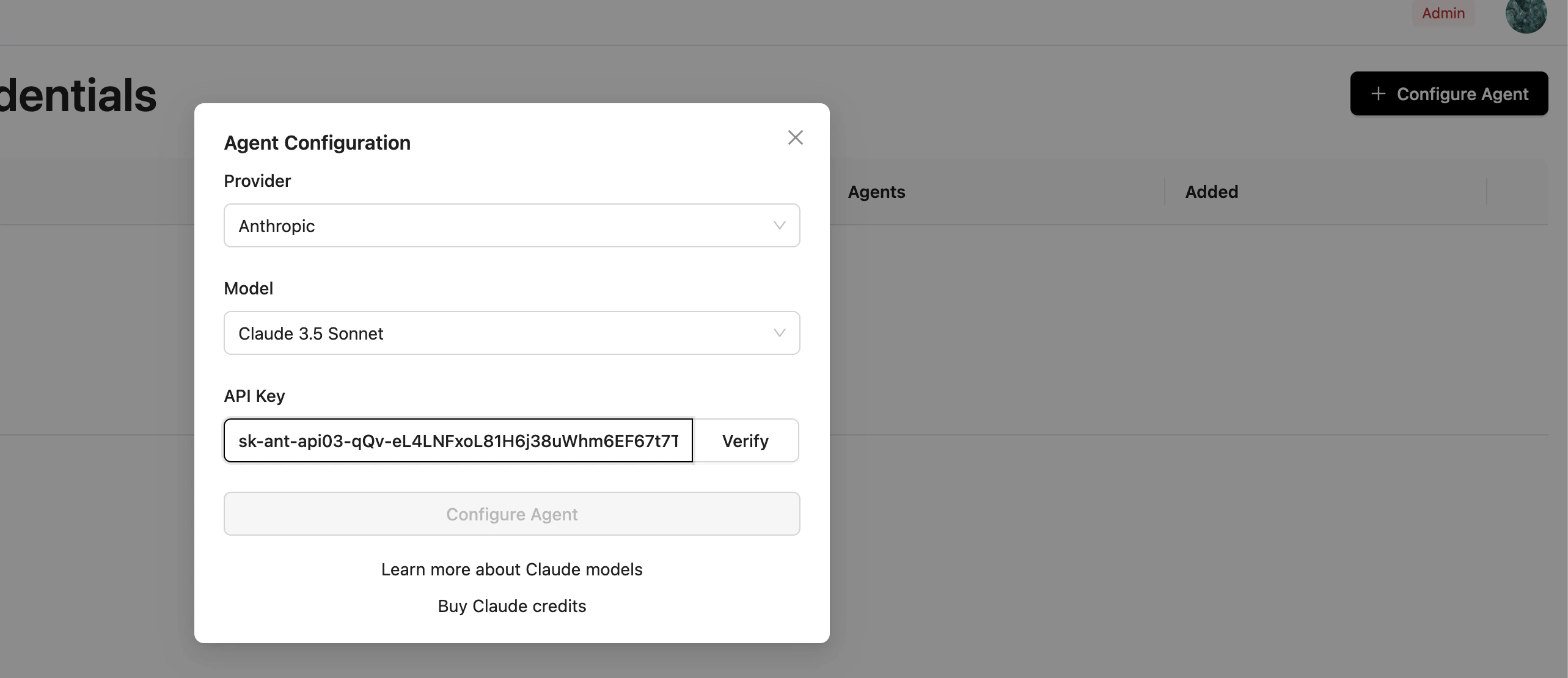1568x678 pixels.
Task: Expand the Model dropdown chevron
Action: click(779, 333)
